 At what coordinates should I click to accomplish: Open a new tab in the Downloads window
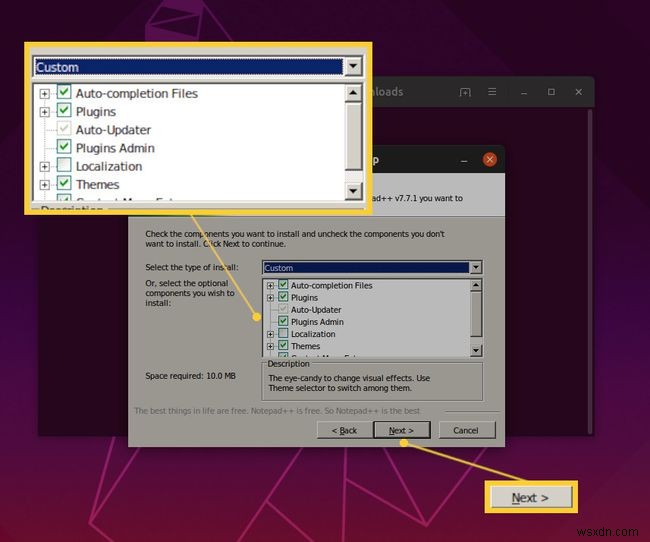465,92
